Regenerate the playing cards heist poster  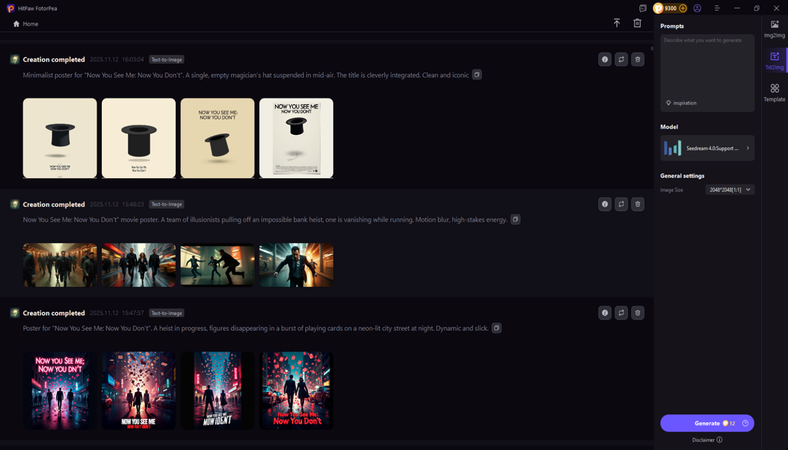[621, 313]
